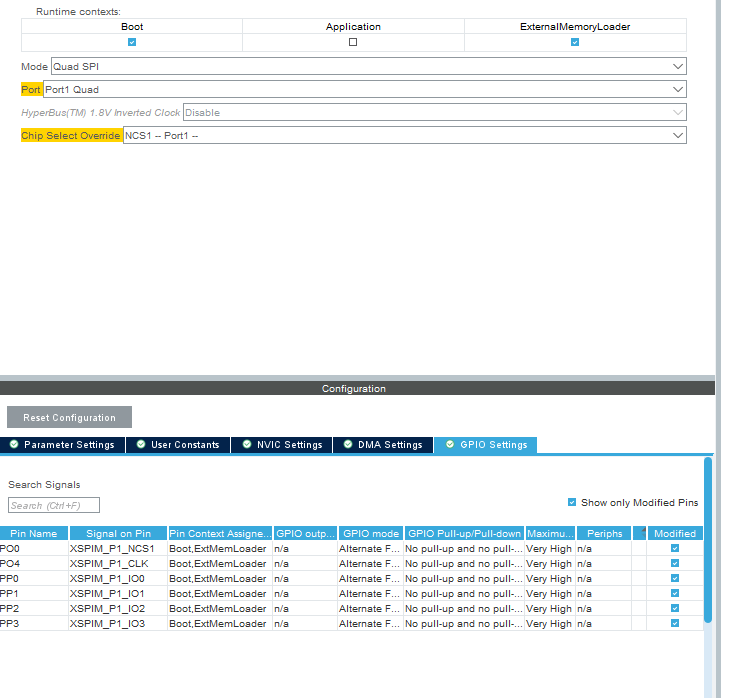Click pull-up/pull-down cell in PP0 row
The image size is (734, 698).
pyautogui.click(x=464, y=578)
